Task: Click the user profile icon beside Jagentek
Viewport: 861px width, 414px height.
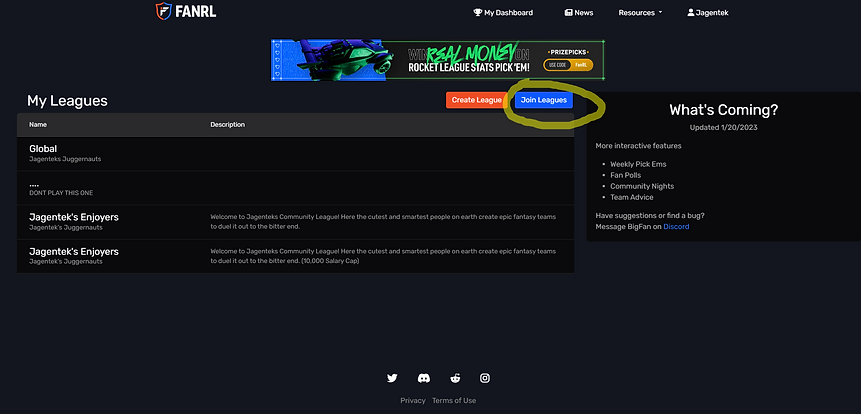Action: pos(691,13)
